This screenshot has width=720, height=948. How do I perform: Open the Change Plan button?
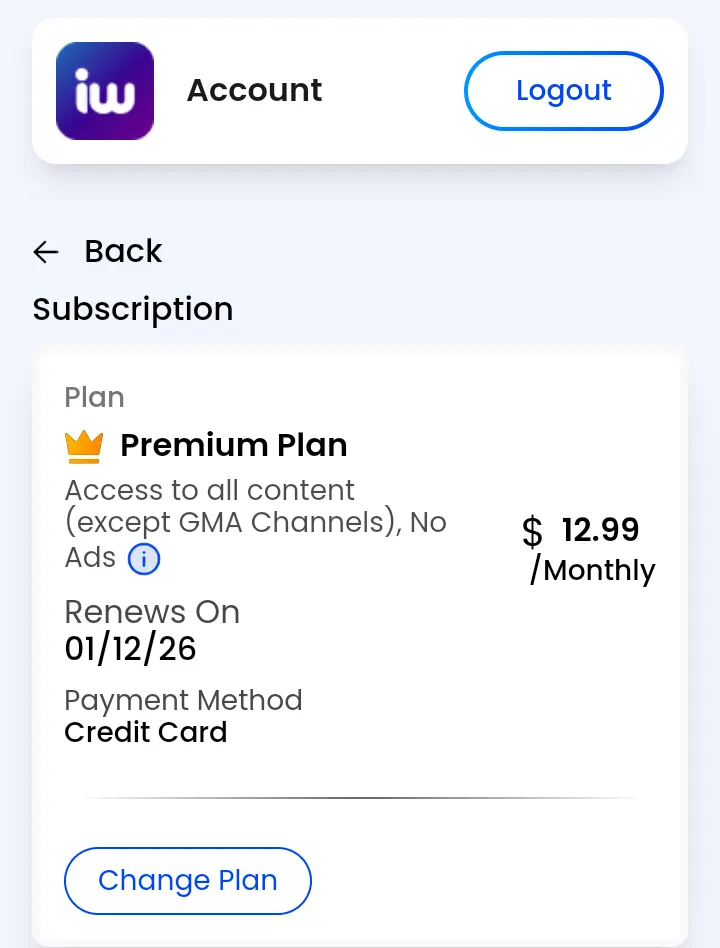click(x=188, y=880)
